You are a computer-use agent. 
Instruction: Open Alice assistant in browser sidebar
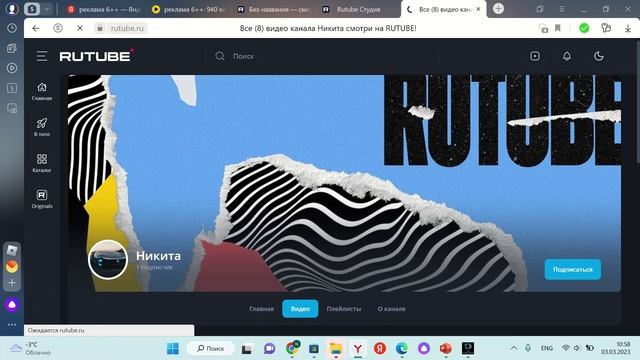click(x=12, y=304)
